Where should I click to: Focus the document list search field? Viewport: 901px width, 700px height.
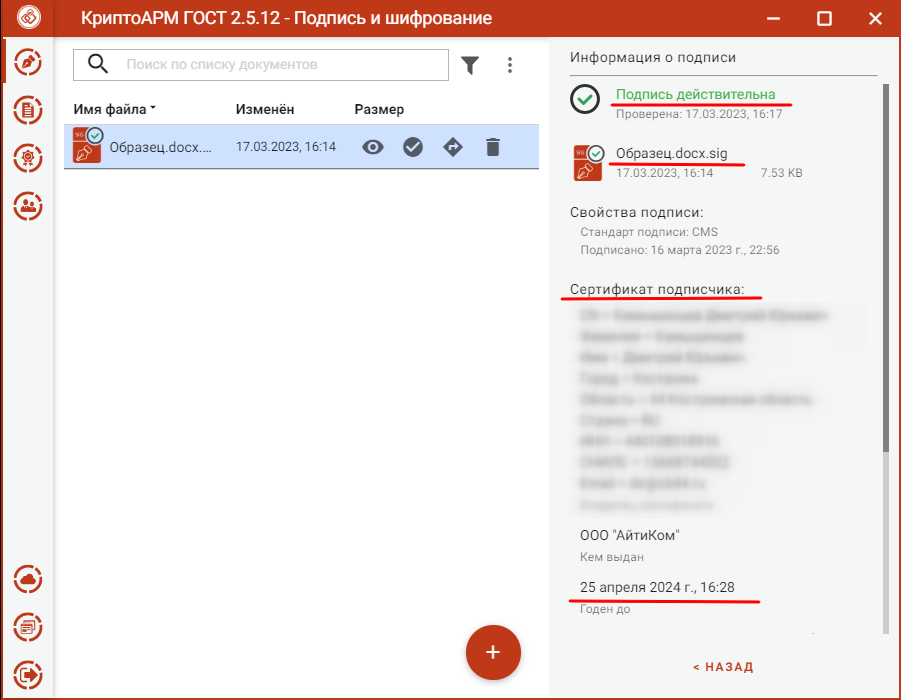[x=261, y=65]
